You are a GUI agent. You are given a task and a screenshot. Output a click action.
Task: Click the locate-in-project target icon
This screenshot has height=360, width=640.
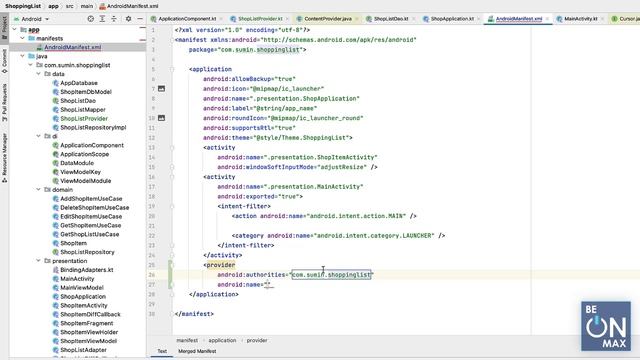[x=91, y=19]
